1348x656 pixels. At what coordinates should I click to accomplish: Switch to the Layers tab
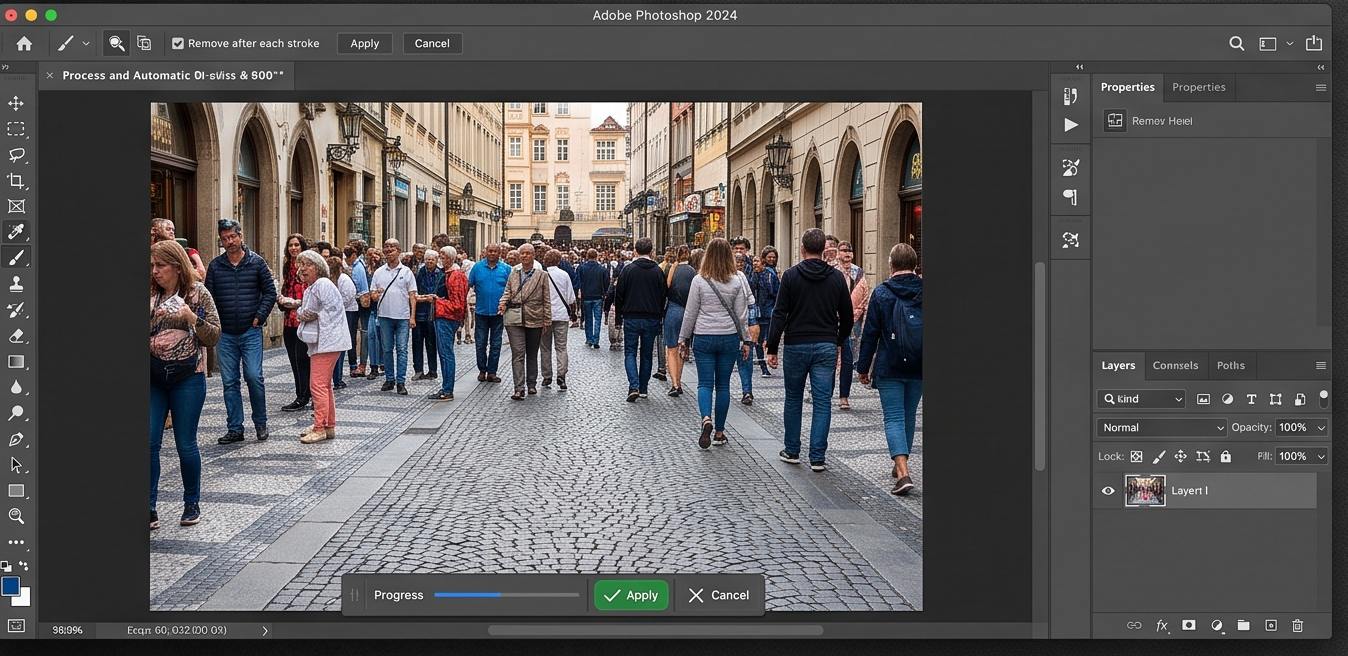[x=1118, y=365]
